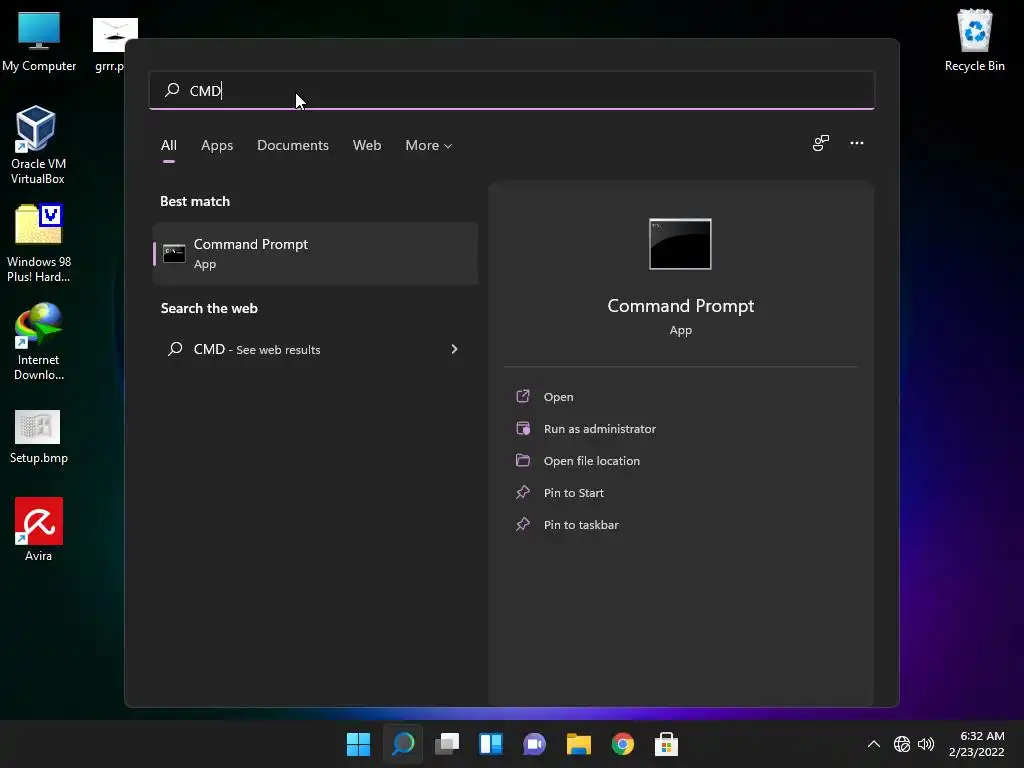The image size is (1024, 768).
Task: Click into the search box containing CMD
Action: point(512,90)
